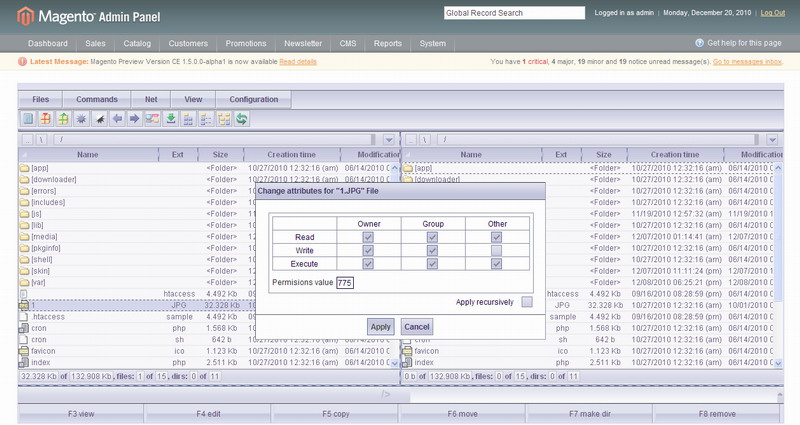The image size is (800, 425).
Task: Select the detailed list view icon
Action: click(206, 119)
